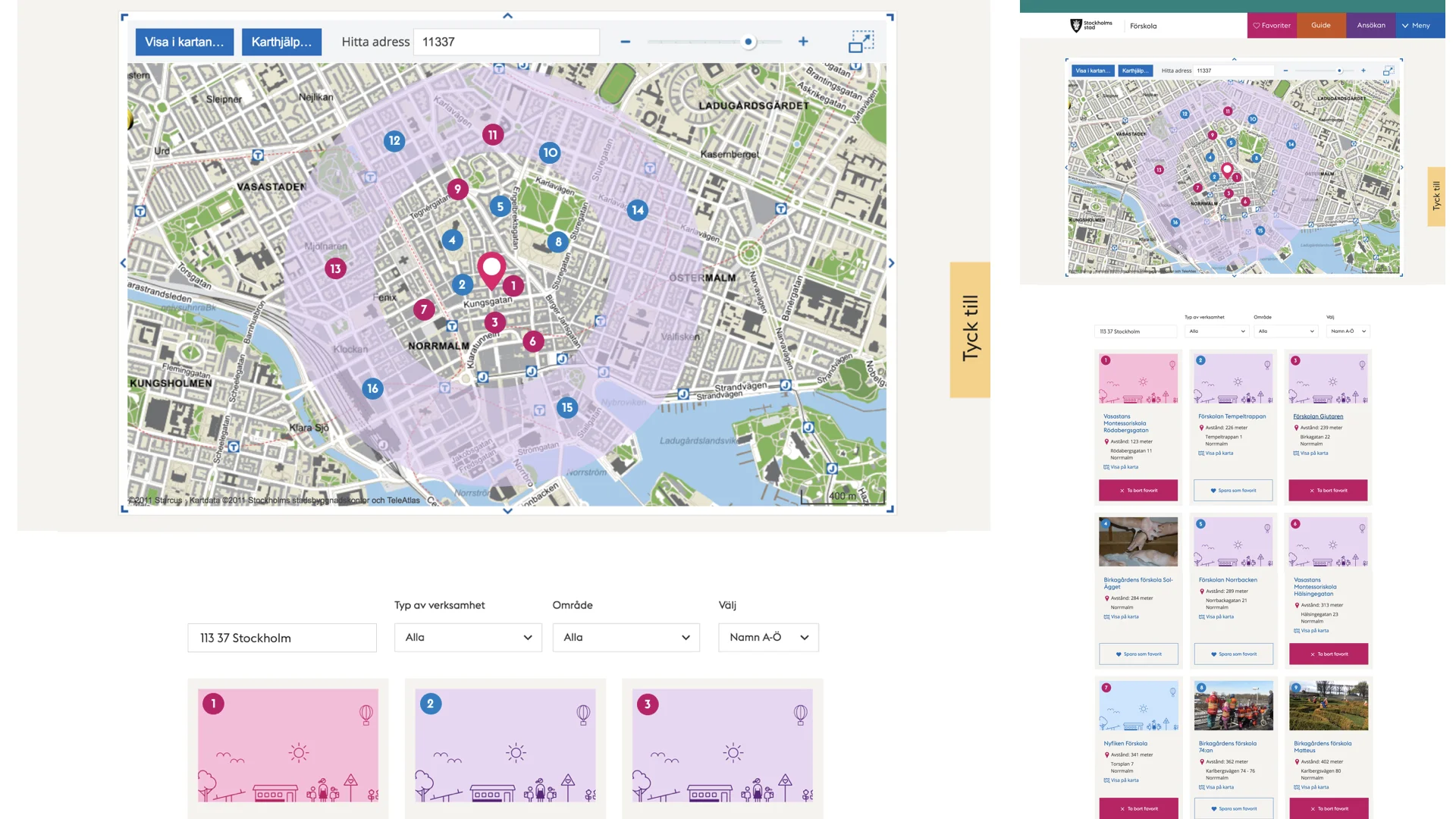
Task: Expand the Namn A-Ö sort dropdown
Action: 768,637
